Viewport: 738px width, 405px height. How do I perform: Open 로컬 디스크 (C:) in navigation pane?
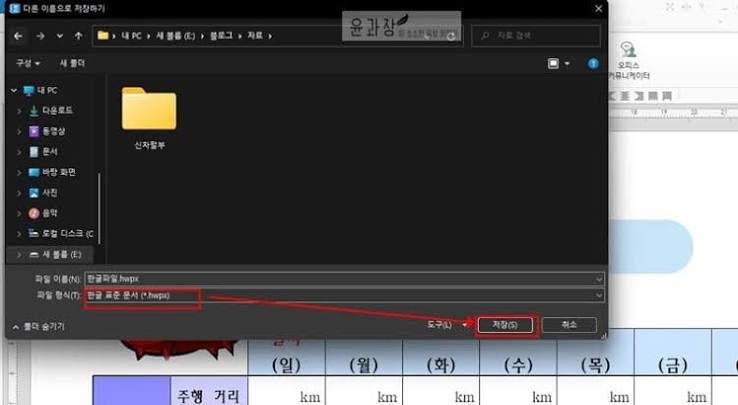tap(68, 234)
